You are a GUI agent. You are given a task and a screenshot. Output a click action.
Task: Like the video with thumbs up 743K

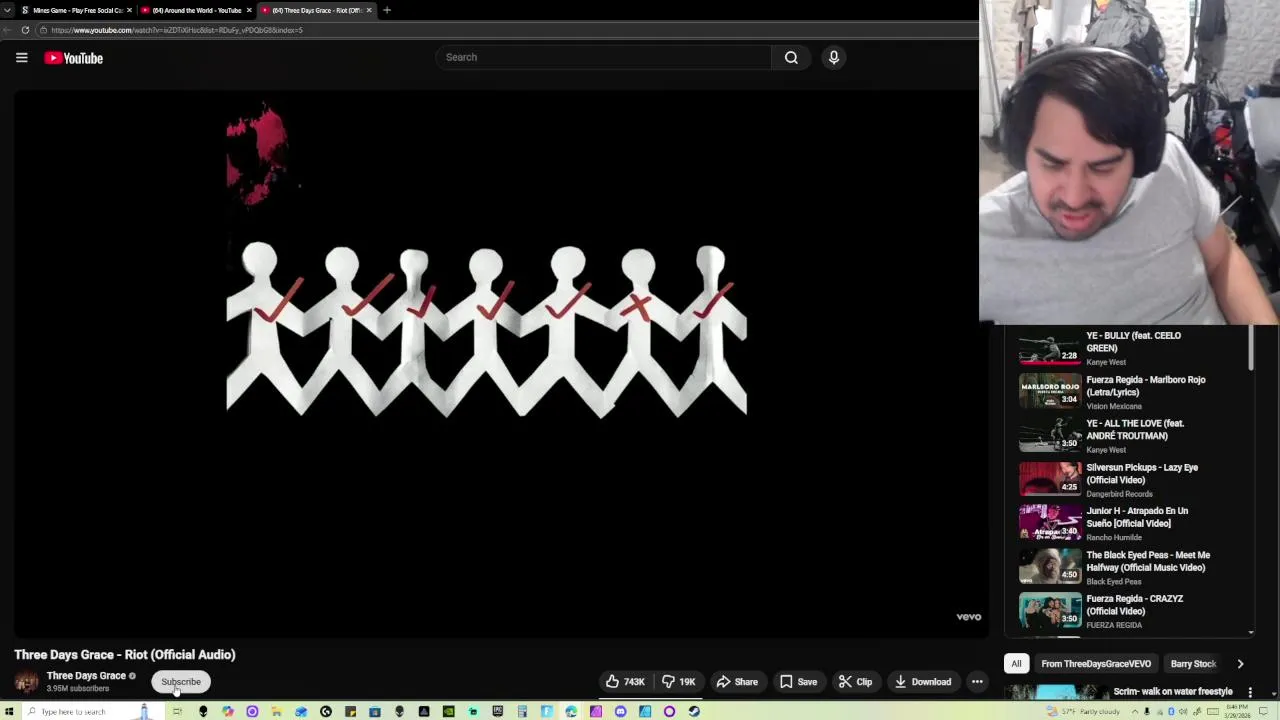pos(625,682)
